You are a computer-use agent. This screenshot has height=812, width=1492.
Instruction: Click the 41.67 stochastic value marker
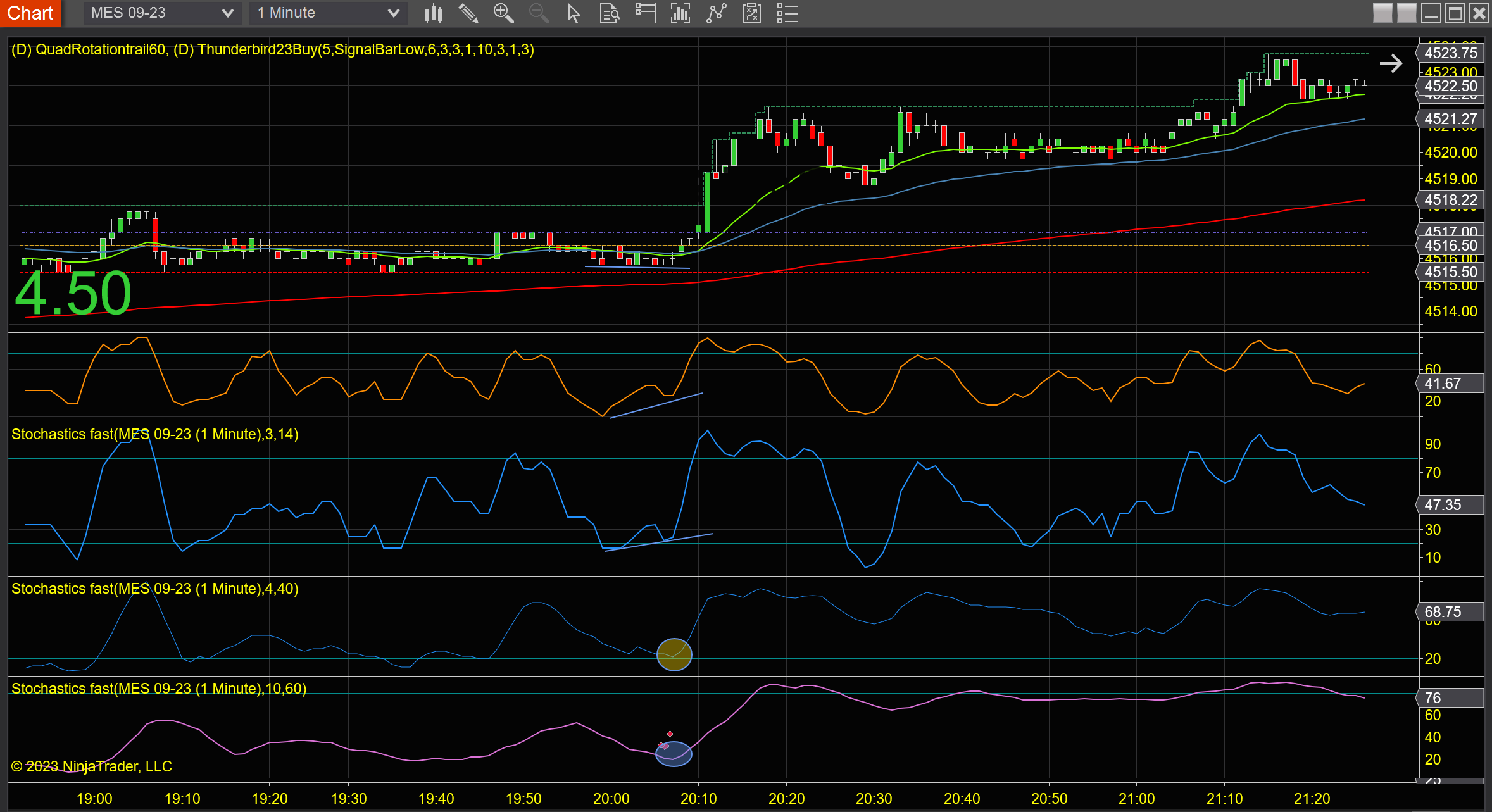[1450, 384]
